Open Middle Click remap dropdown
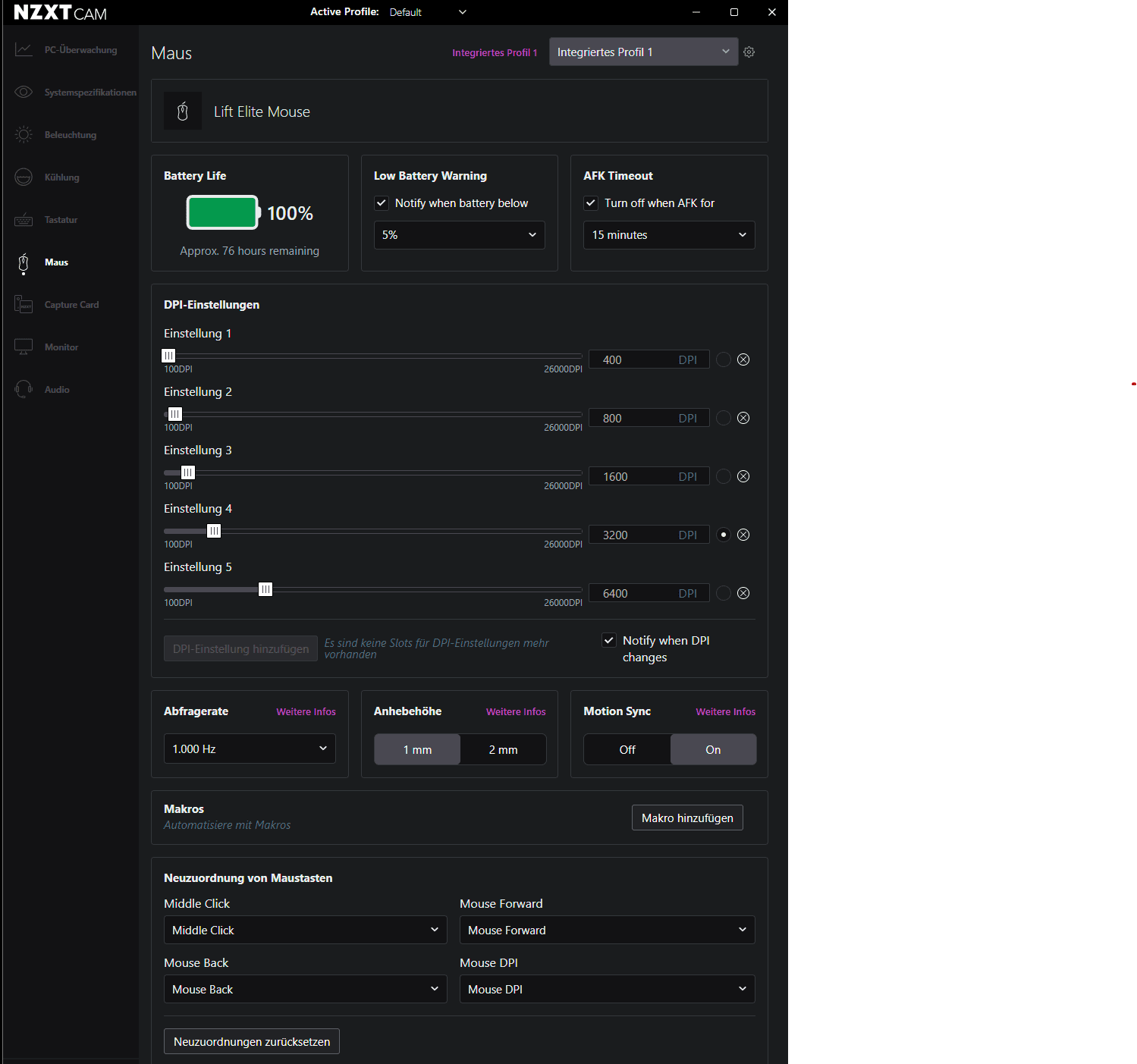This screenshot has height=1064, width=1137. pos(306,930)
